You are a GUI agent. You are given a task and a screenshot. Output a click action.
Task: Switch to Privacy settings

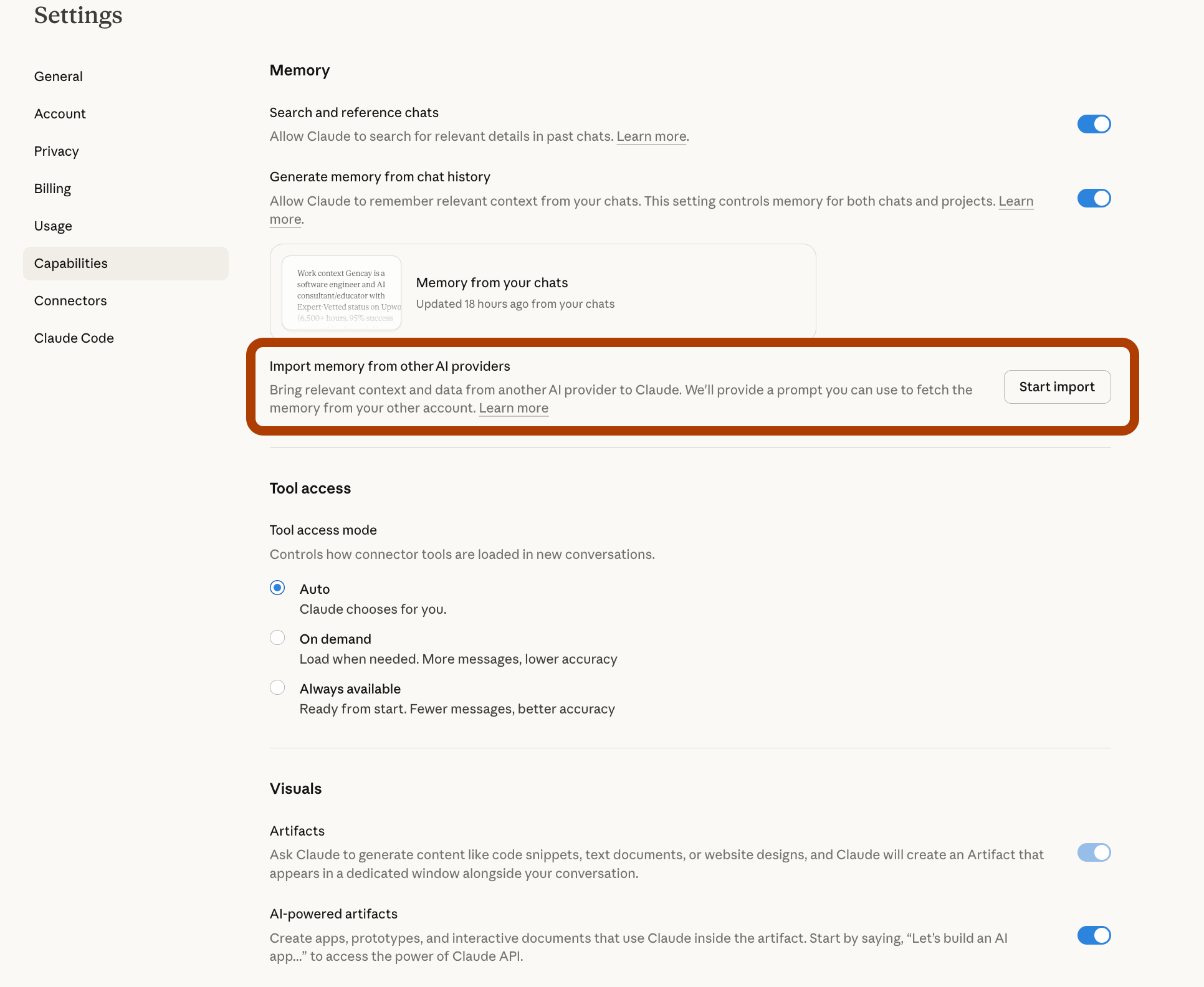[57, 151]
